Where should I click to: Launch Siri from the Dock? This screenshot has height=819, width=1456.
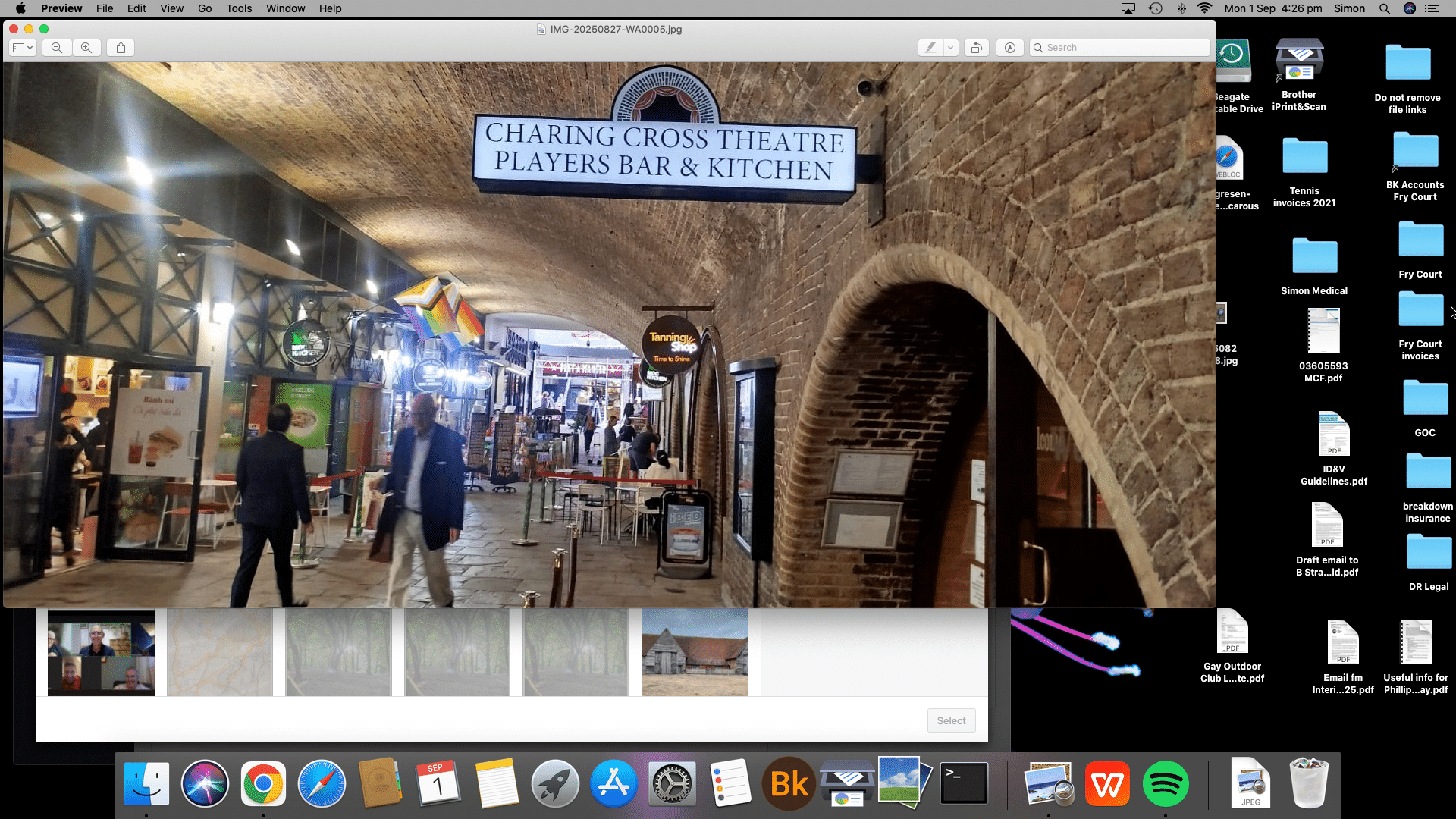click(205, 783)
